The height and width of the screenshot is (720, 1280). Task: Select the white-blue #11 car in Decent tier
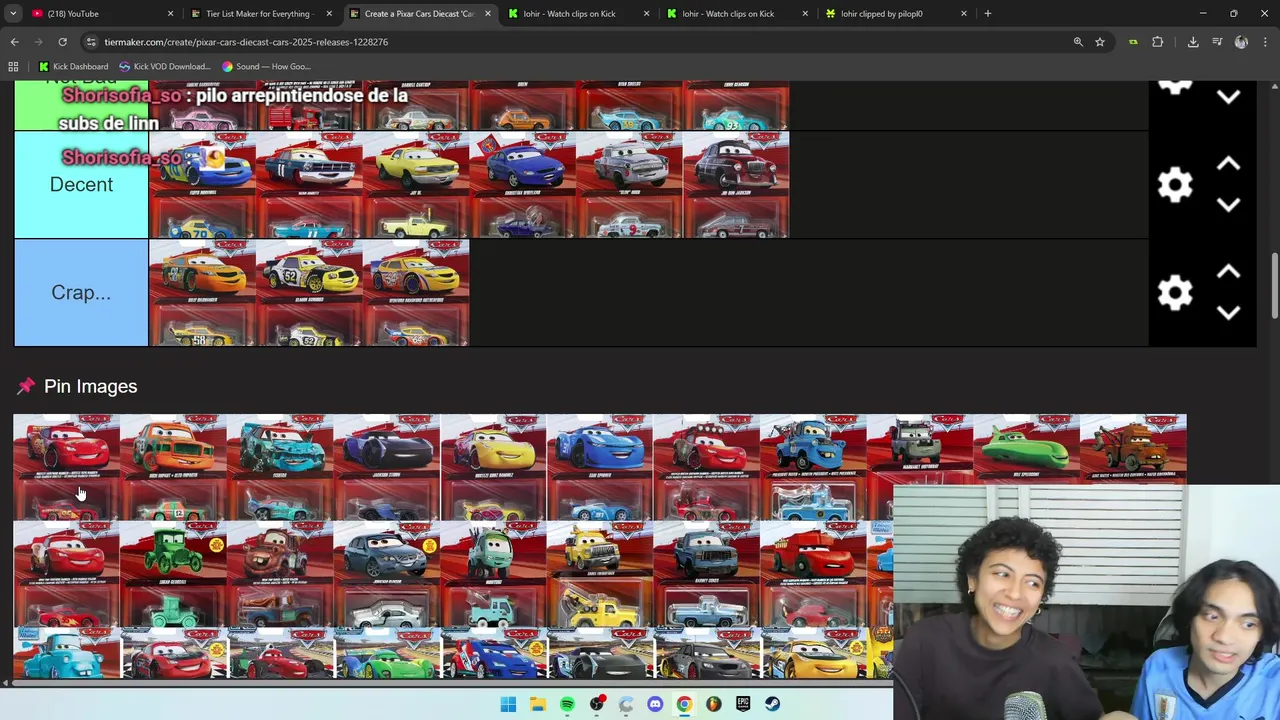(309, 185)
